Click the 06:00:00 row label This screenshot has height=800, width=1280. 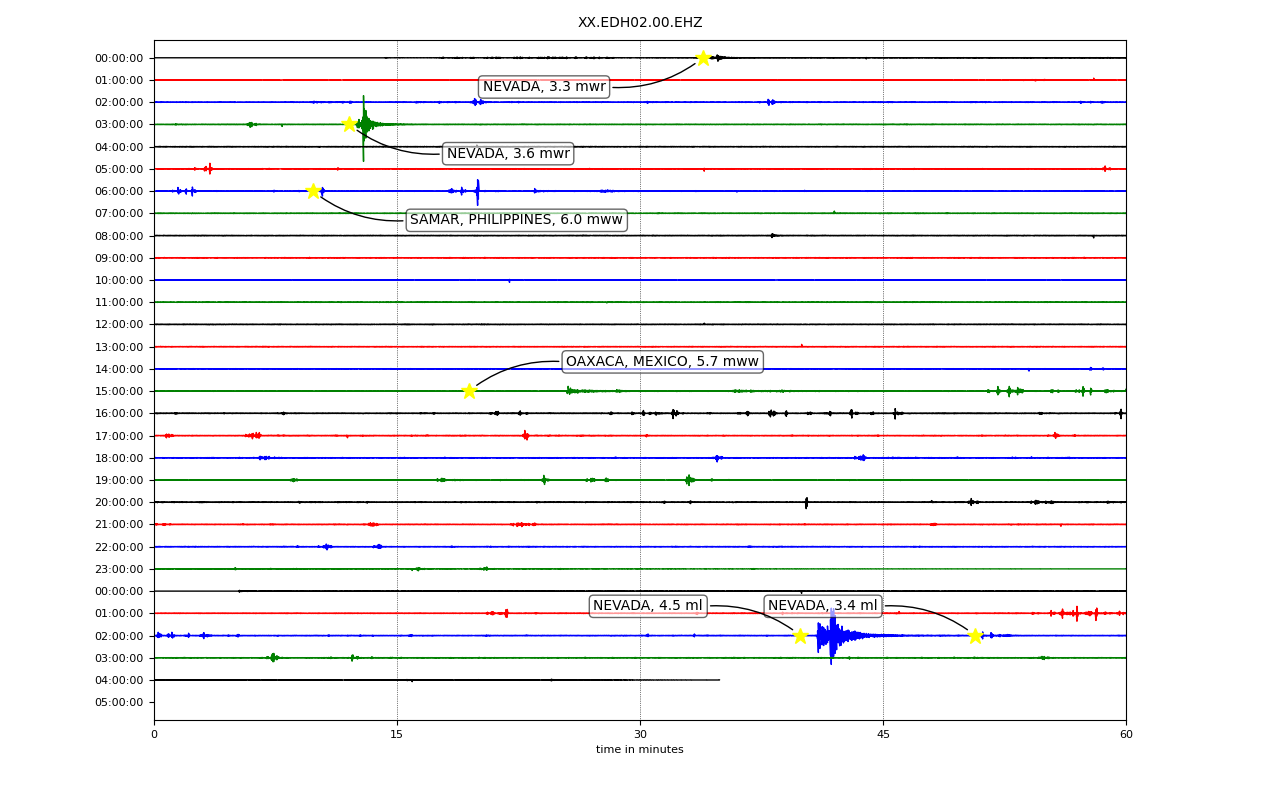pyautogui.click(x=119, y=192)
